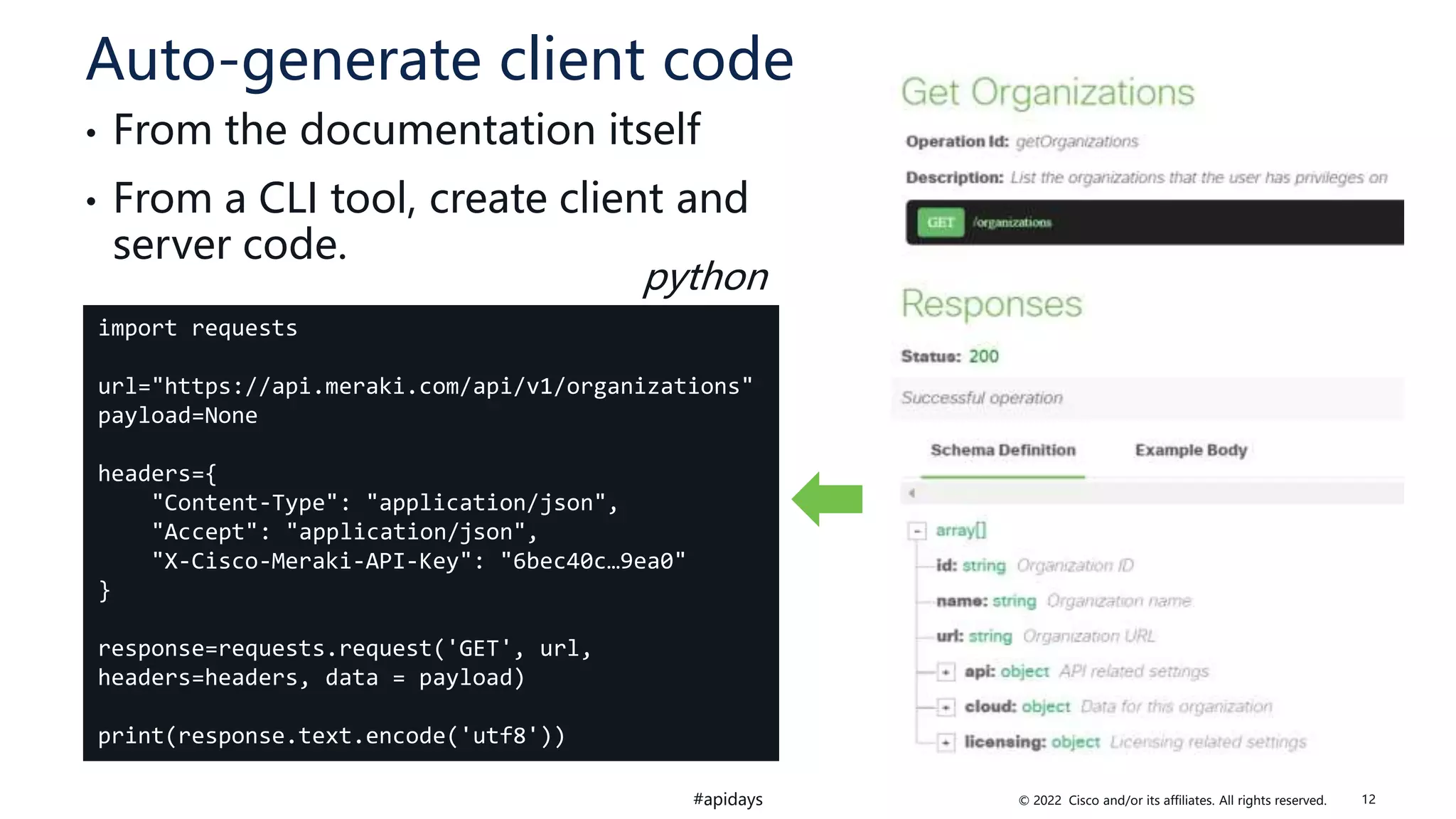1456x819 pixels.
Task: Click the 'payload=None' code line
Action: point(178,416)
